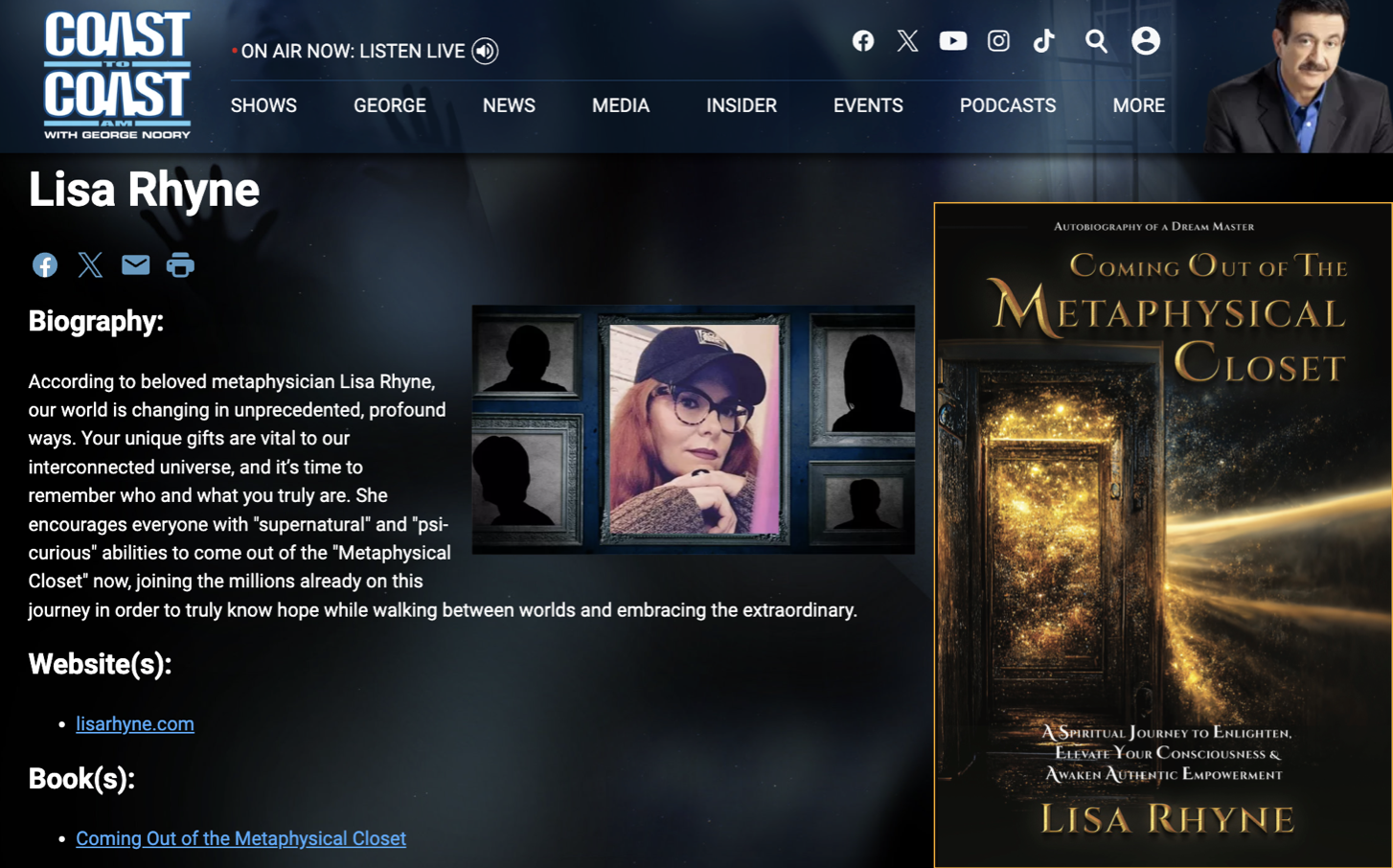Open the GEORGE menu item

[x=389, y=106]
